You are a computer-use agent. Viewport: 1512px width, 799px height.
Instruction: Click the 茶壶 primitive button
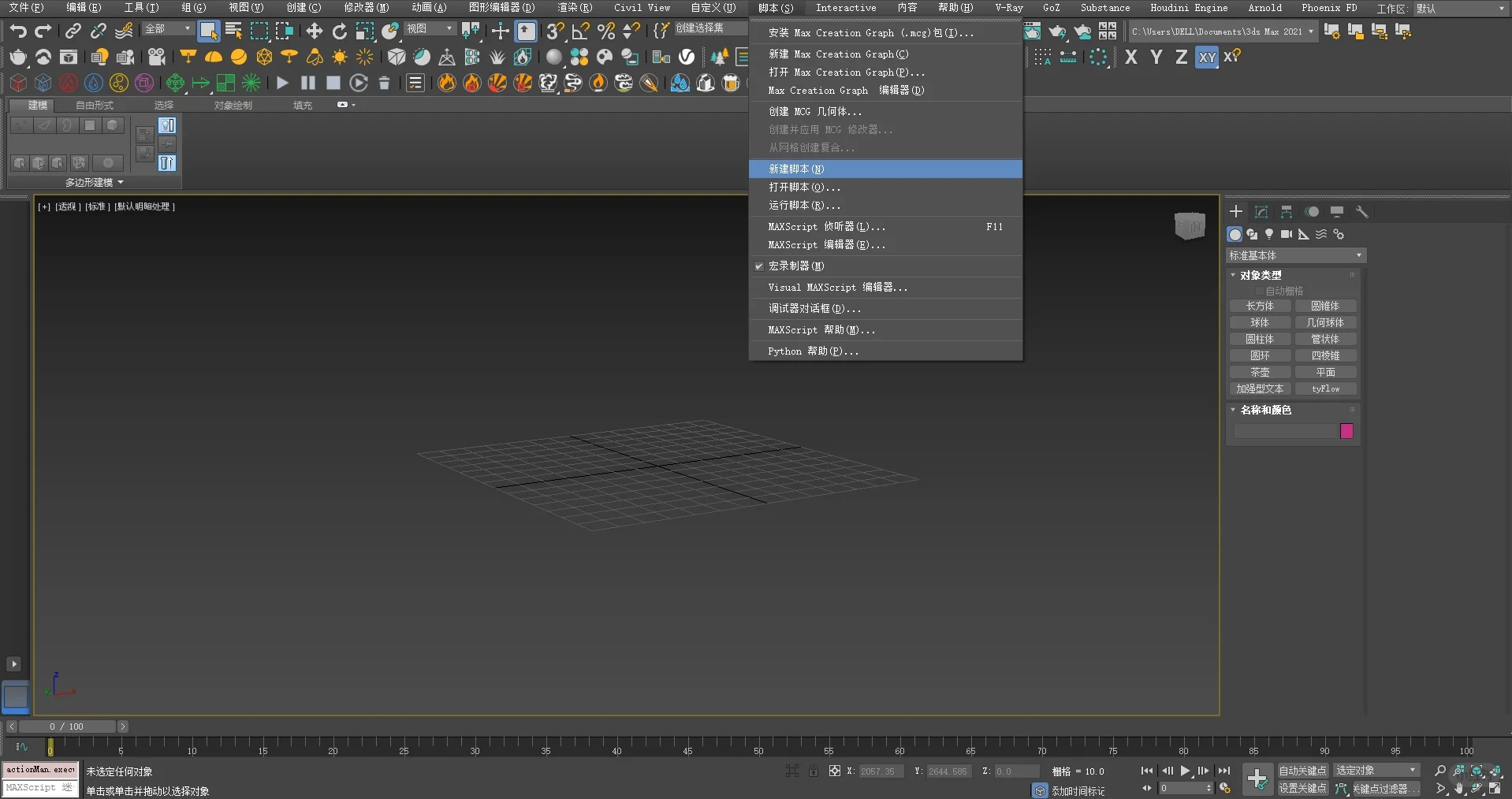coord(1260,372)
